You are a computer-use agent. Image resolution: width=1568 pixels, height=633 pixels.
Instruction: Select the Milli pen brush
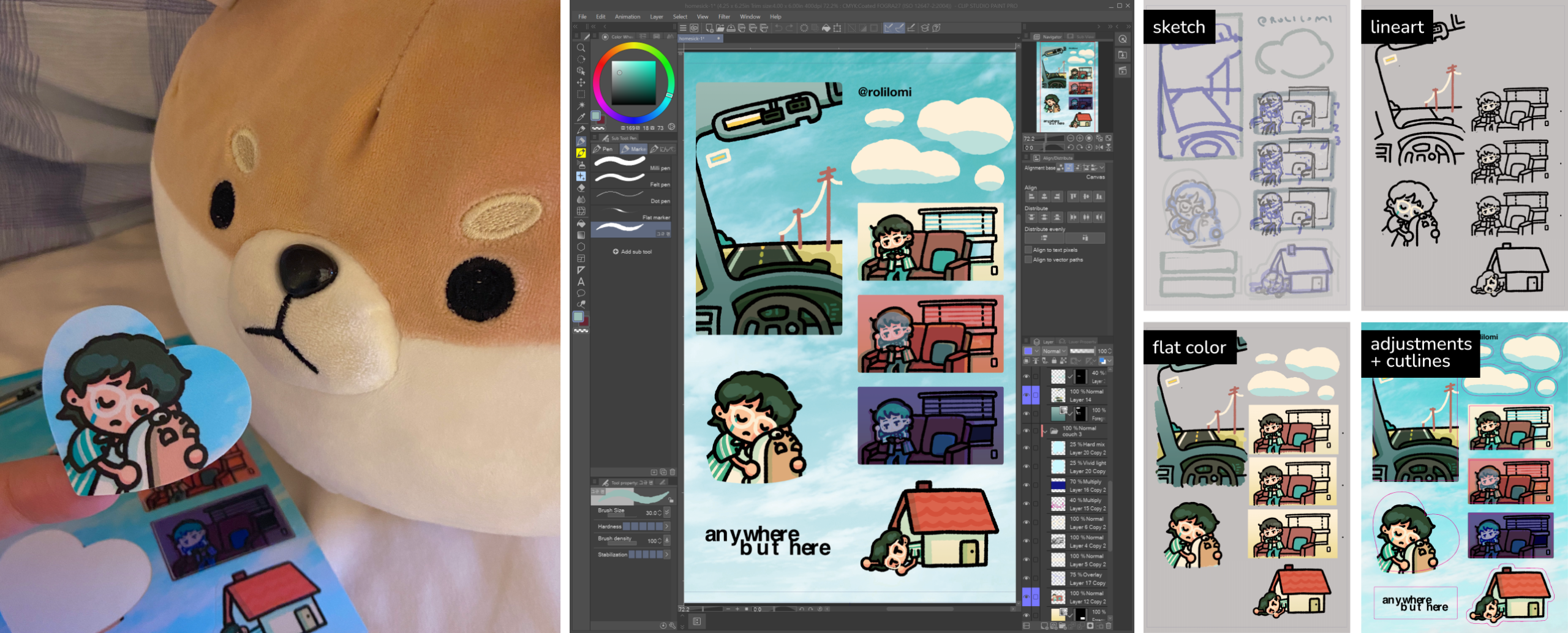click(x=632, y=164)
